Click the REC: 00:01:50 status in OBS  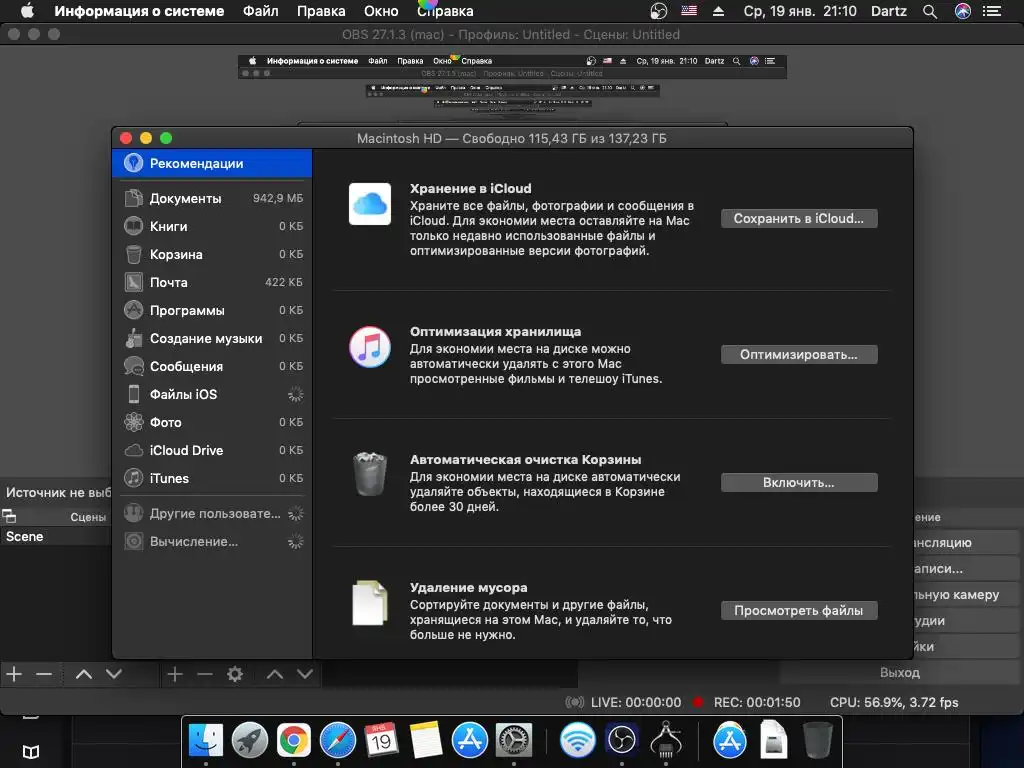(757, 703)
